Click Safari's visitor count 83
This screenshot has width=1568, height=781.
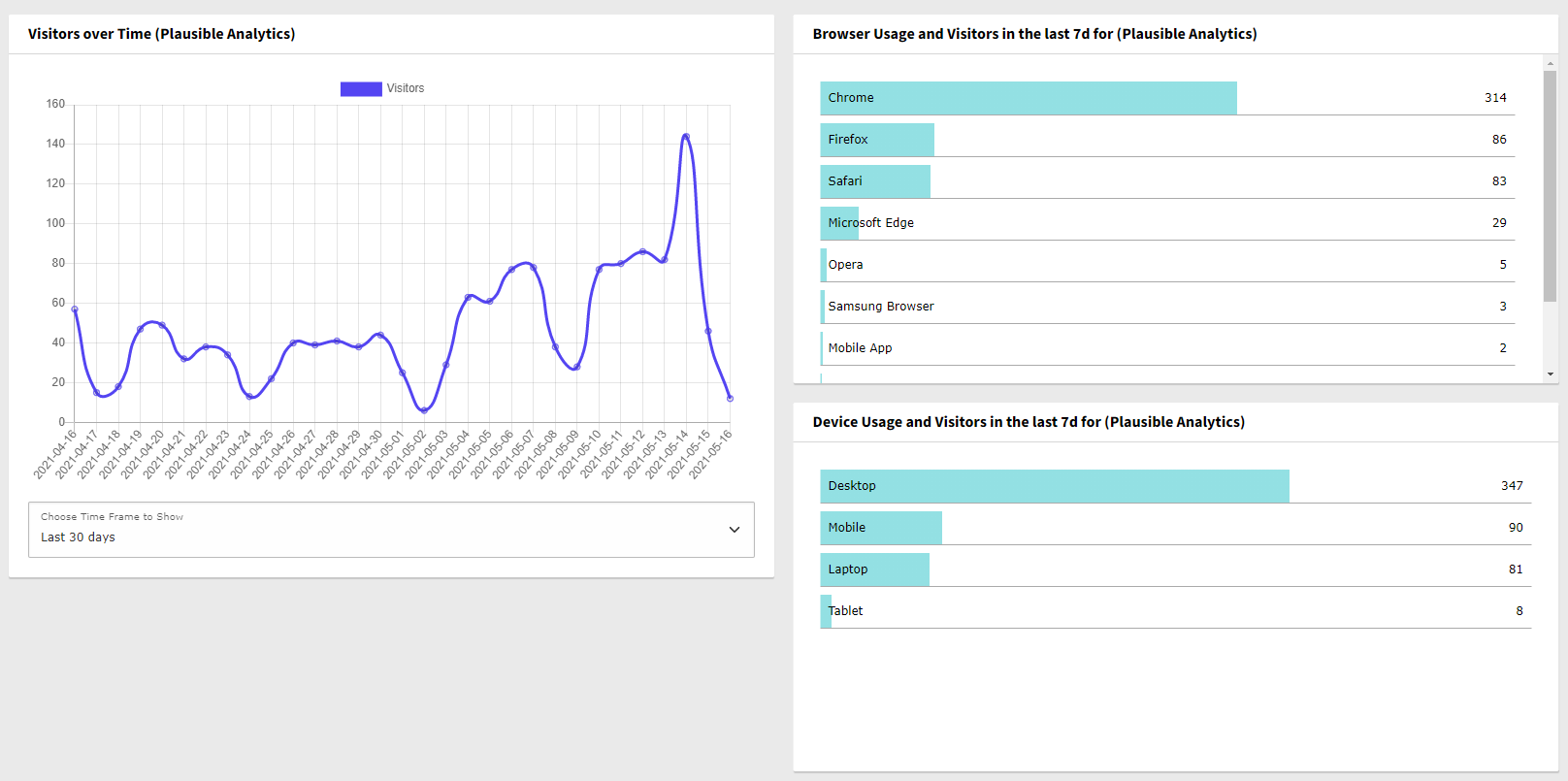click(1499, 181)
